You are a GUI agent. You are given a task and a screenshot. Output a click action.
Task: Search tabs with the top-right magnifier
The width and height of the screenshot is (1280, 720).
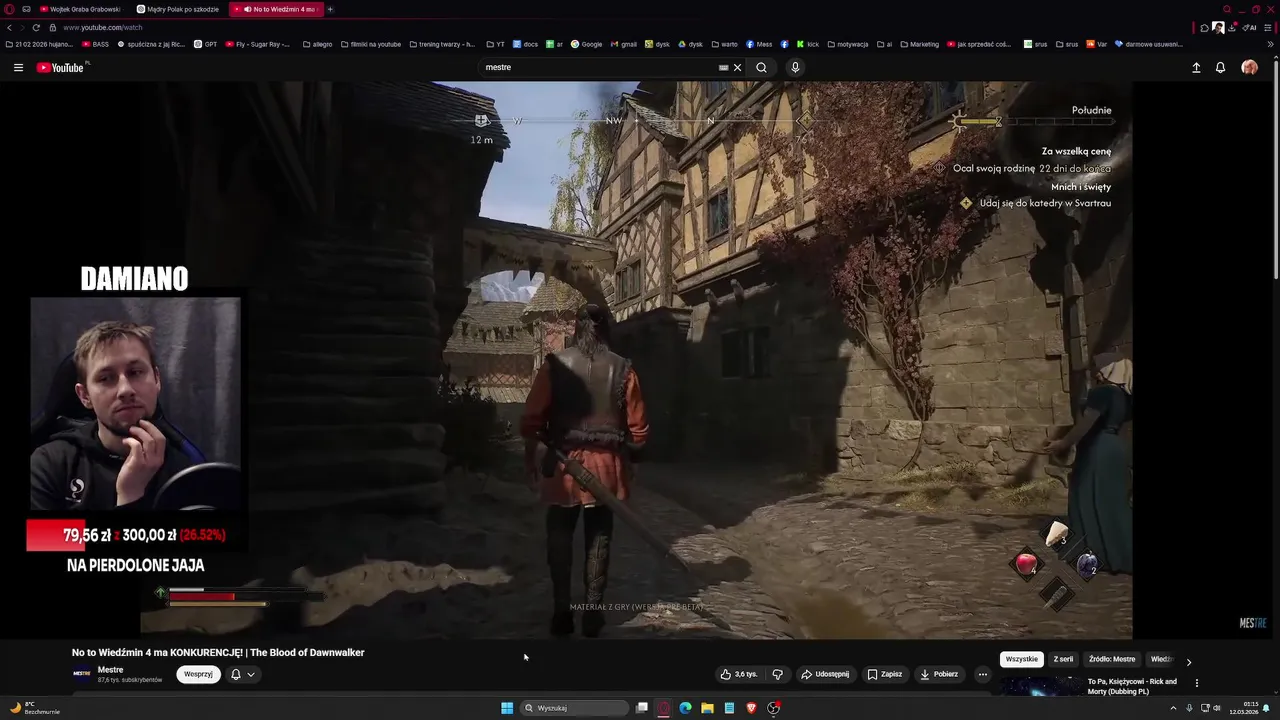click(x=1227, y=9)
